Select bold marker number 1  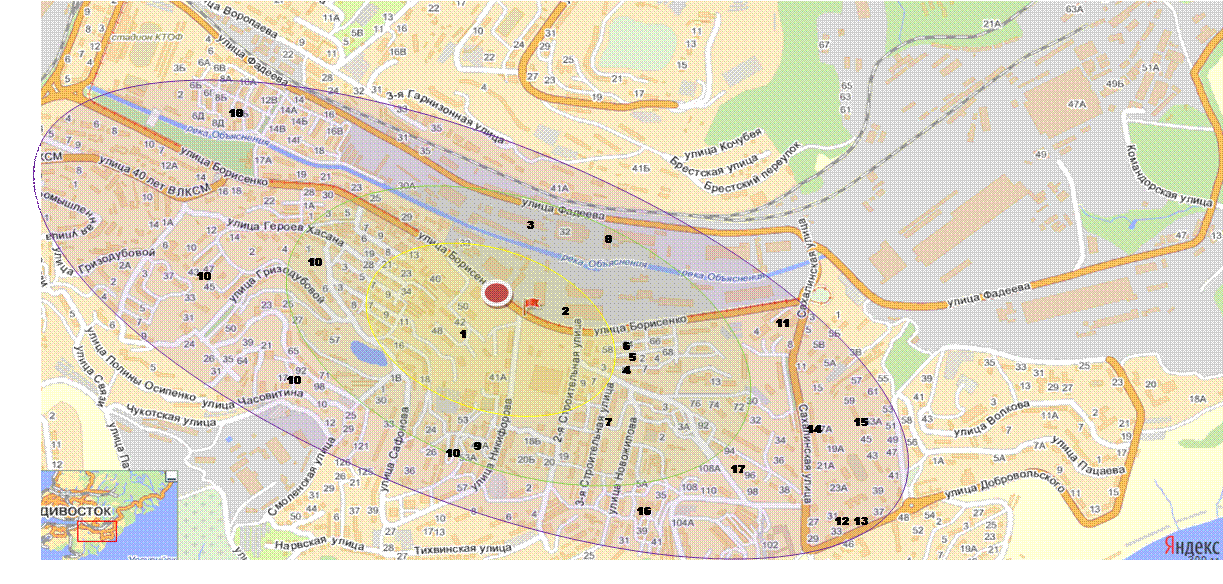[x=463, y=335]
